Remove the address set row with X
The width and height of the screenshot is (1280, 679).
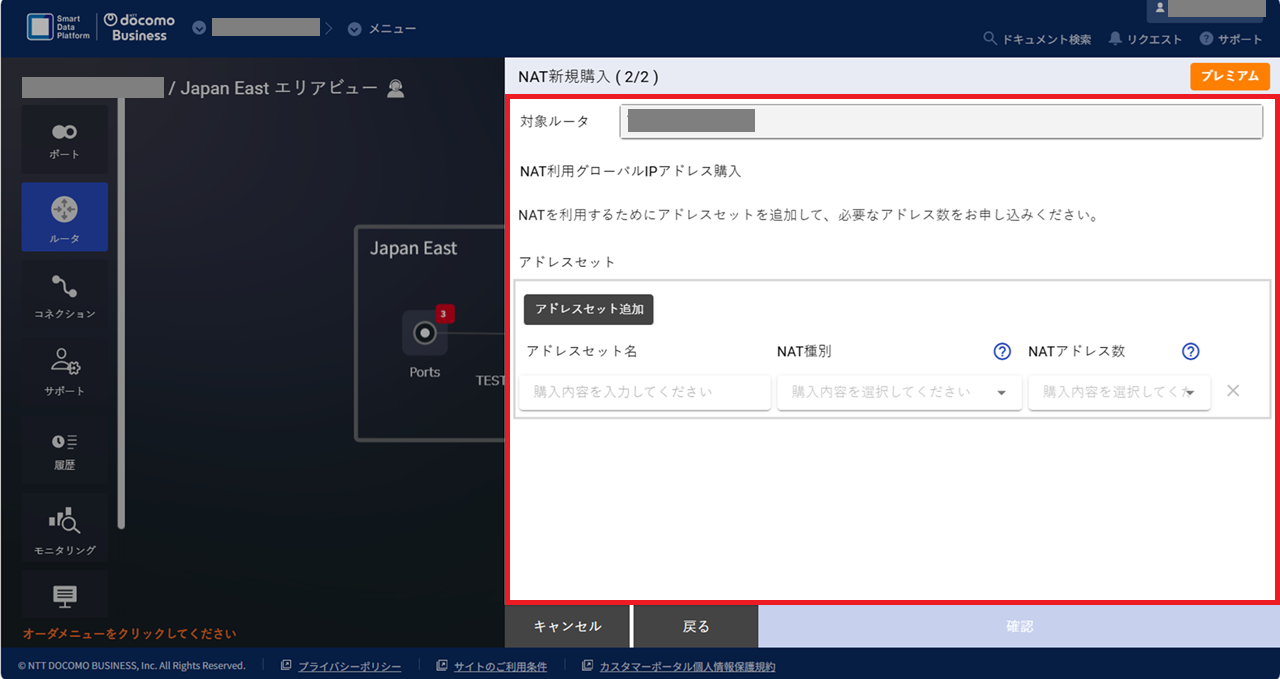click(1233, 391)
